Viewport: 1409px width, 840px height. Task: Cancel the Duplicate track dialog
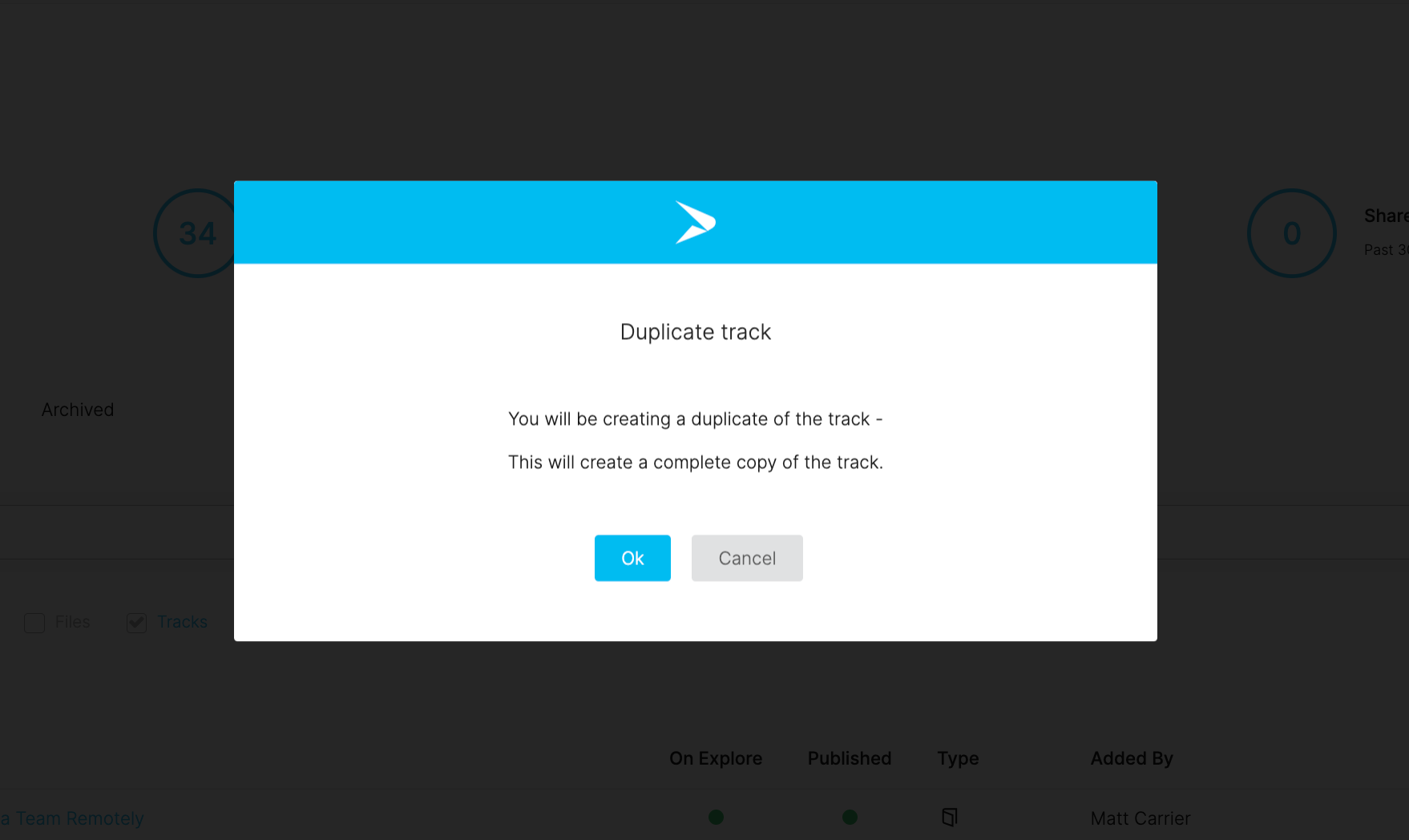747,558
